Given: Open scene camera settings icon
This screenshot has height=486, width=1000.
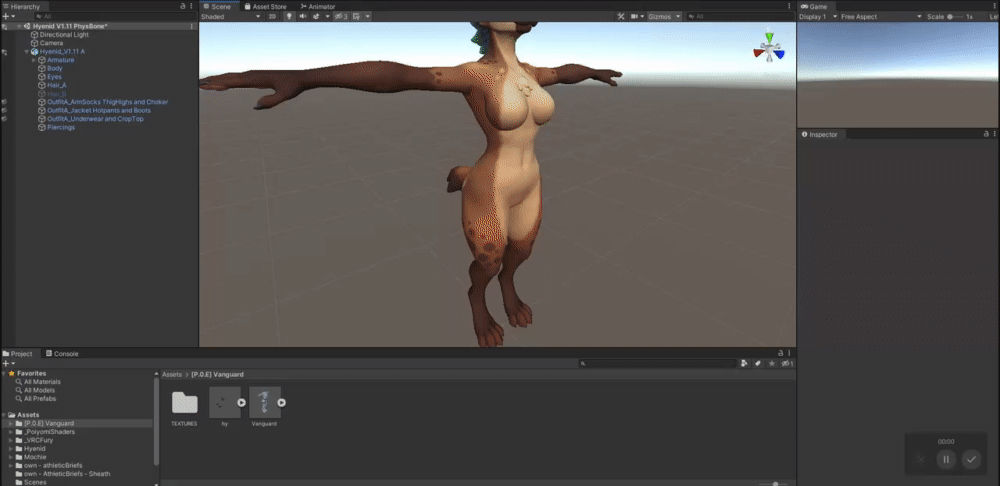Looking at the screenshot, I should pyautogui.click(x=635, y=17).
